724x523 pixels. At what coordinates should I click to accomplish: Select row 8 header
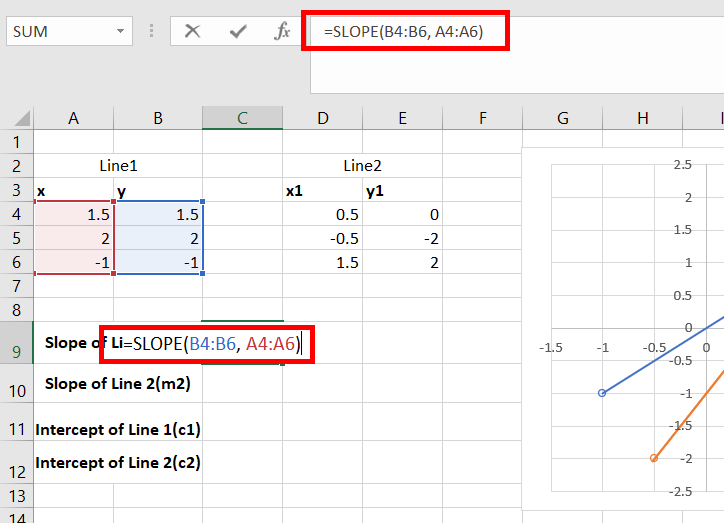(17, 310)
